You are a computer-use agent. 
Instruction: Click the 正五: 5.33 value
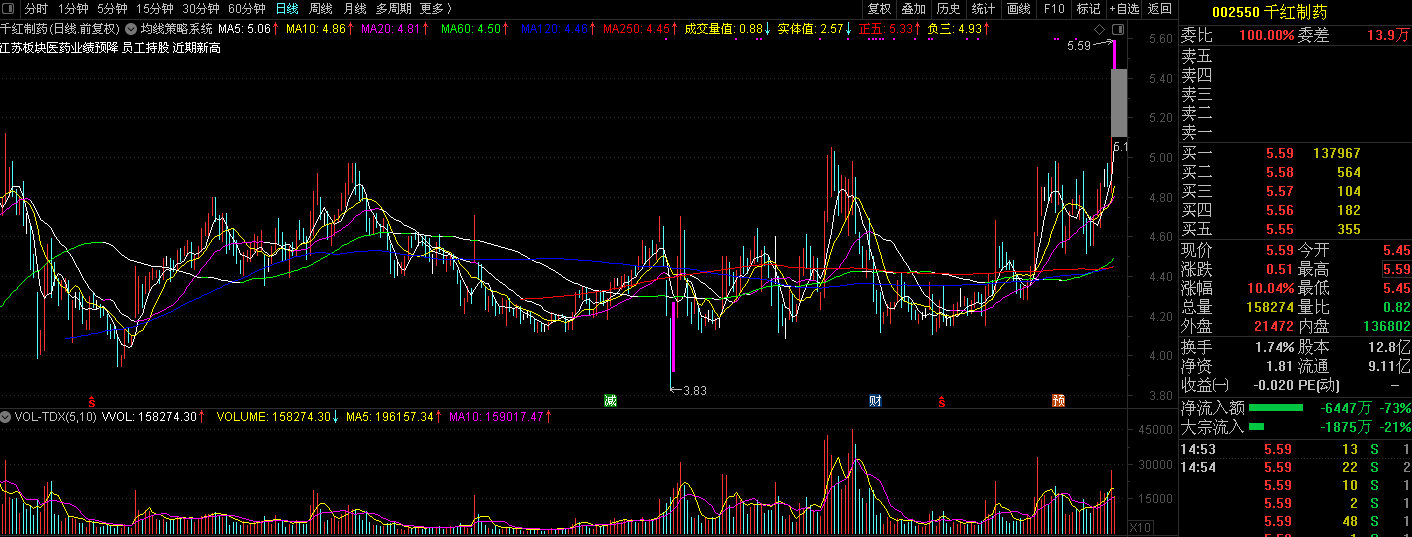886,29
